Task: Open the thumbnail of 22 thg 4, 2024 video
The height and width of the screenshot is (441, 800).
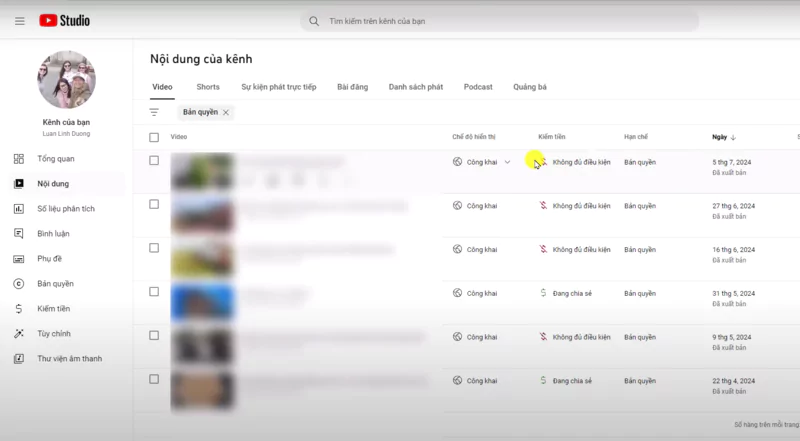Action: tap(203, 390)
